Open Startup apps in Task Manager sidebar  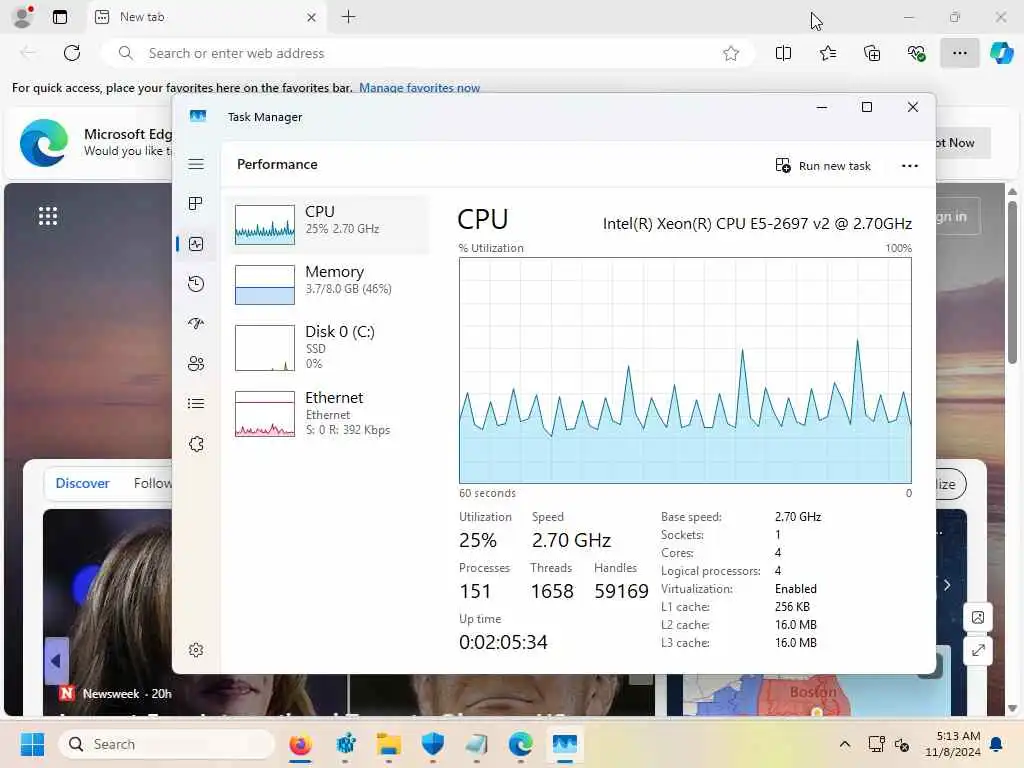click(196, 324)
